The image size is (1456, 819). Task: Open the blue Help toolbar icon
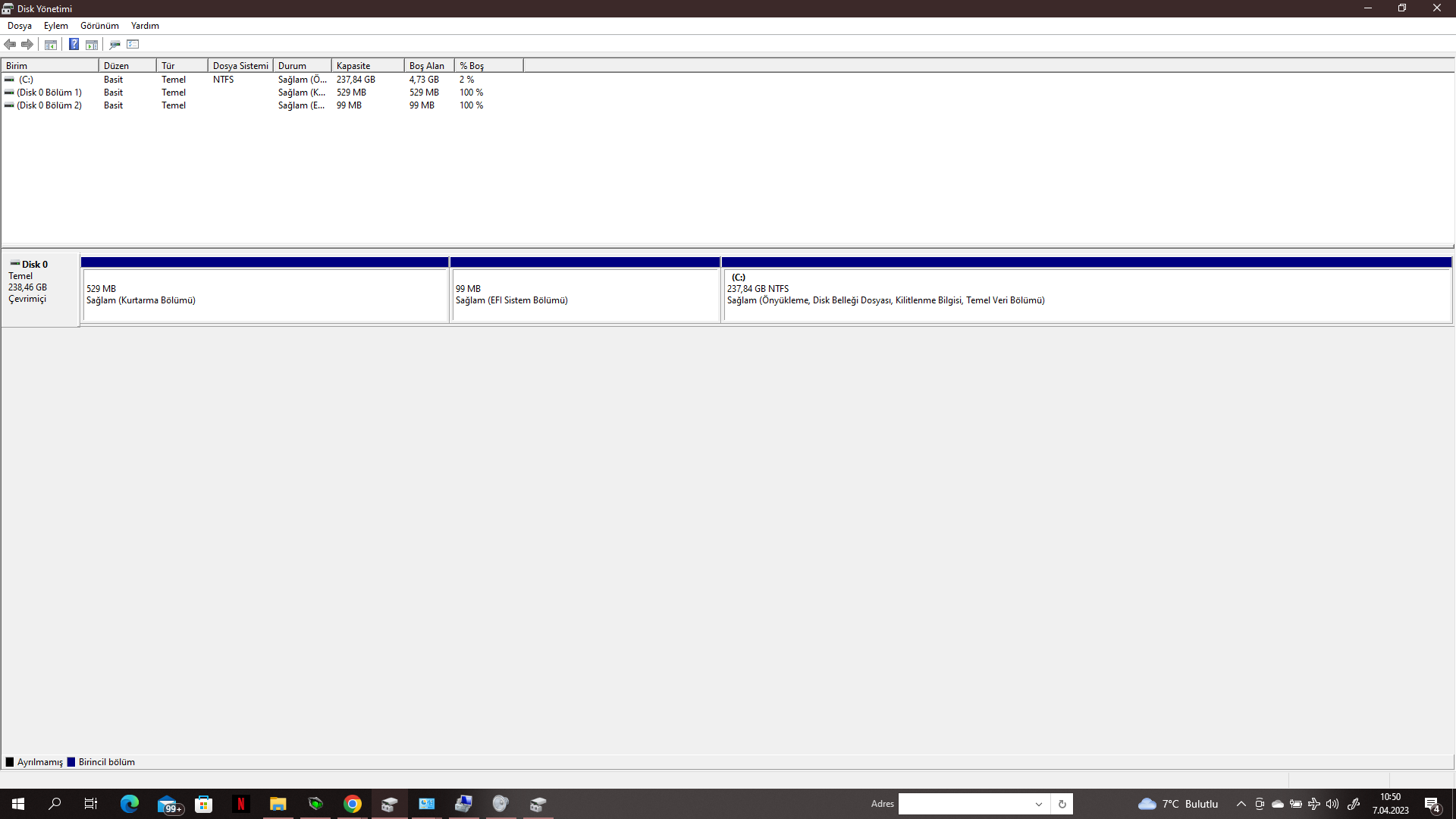point(74,44)
